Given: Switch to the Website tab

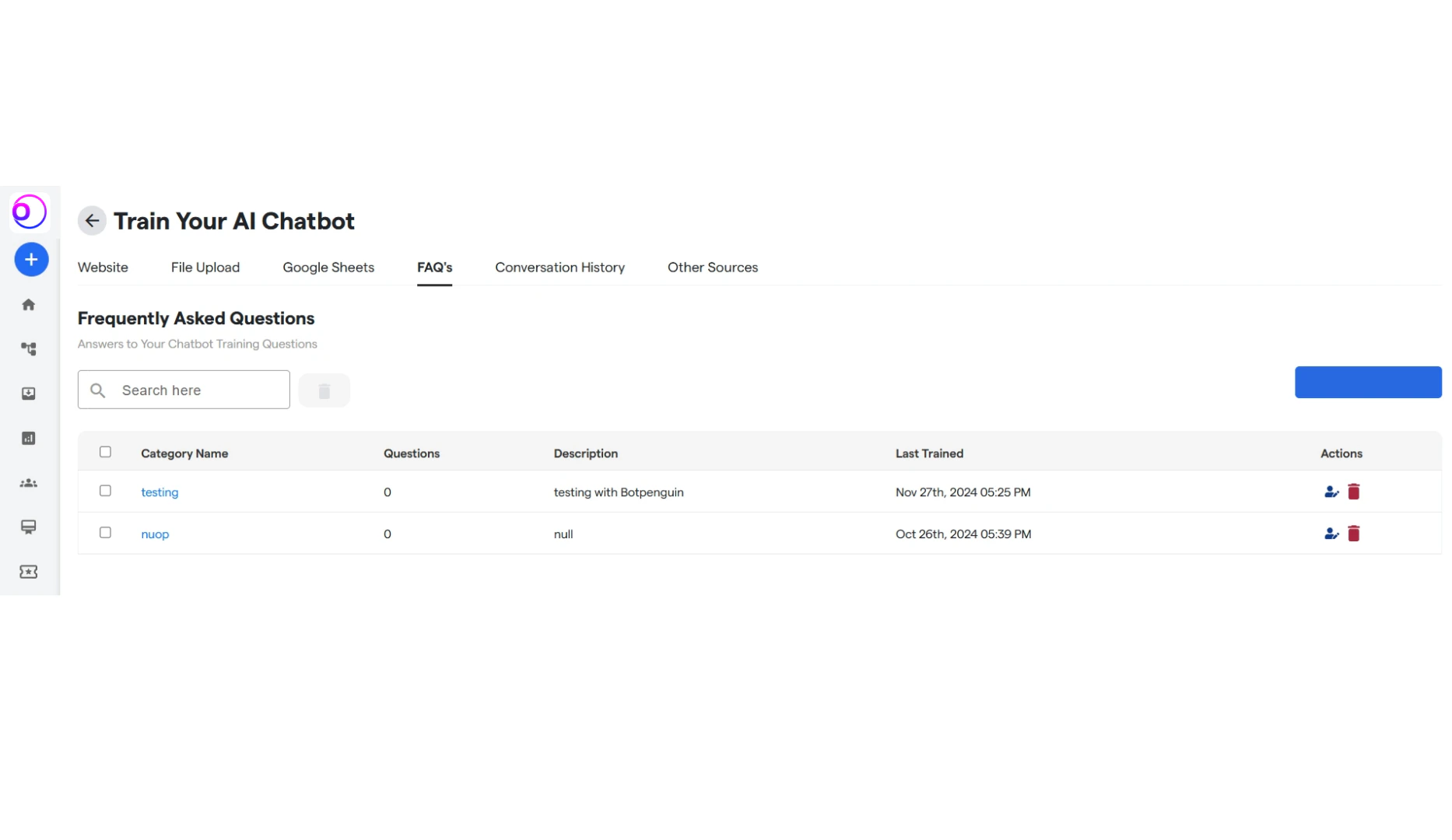Looking at the screenshot, I should pos(103,268).
